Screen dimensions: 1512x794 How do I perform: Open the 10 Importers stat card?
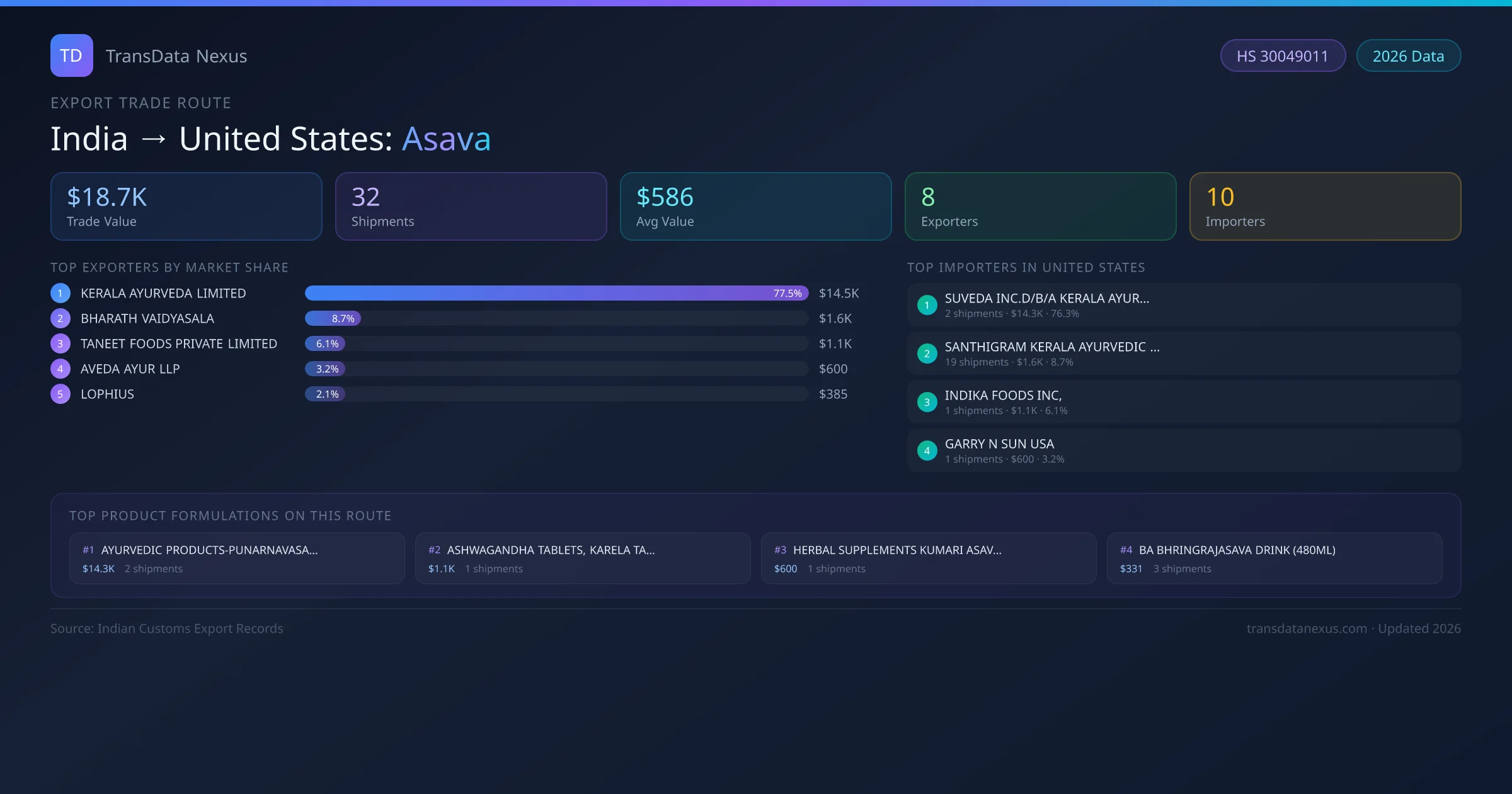point(1325,206)
